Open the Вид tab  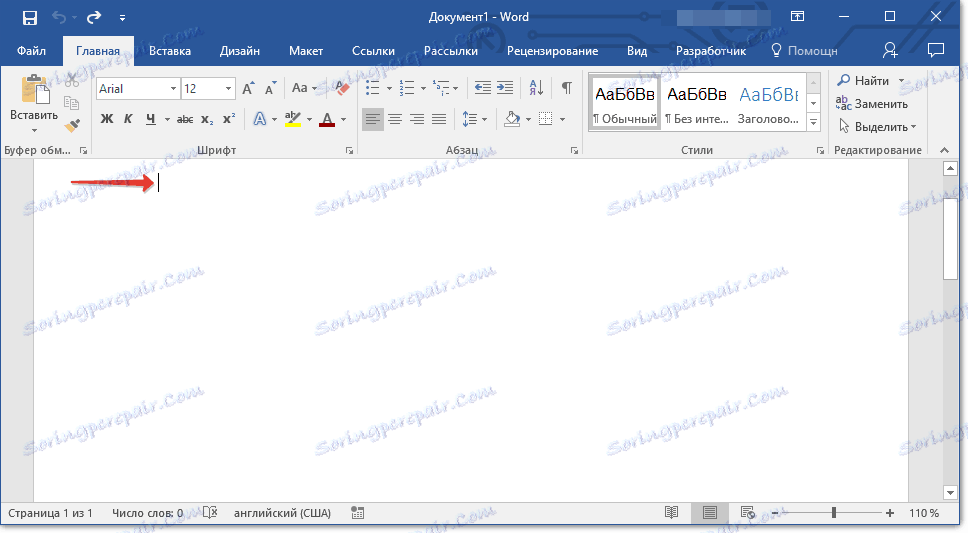coord(637,51)
